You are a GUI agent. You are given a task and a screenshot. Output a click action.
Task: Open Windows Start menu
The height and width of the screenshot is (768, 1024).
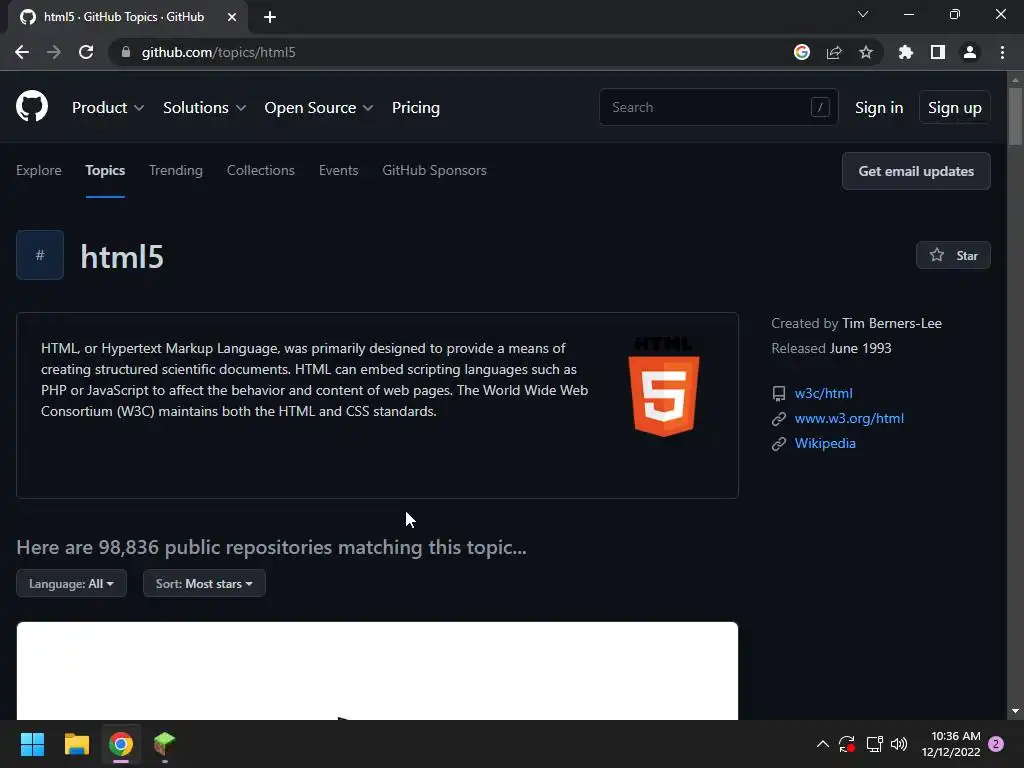tap(32, 744)
